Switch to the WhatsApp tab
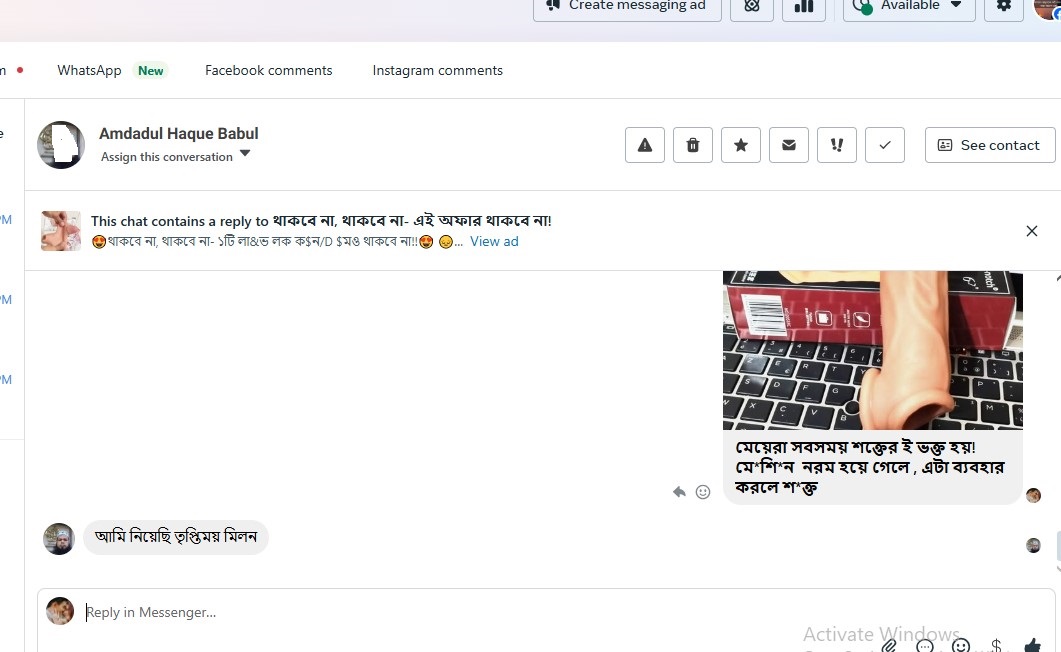This screenshot has height=652, width=1061. coord(89,70)
